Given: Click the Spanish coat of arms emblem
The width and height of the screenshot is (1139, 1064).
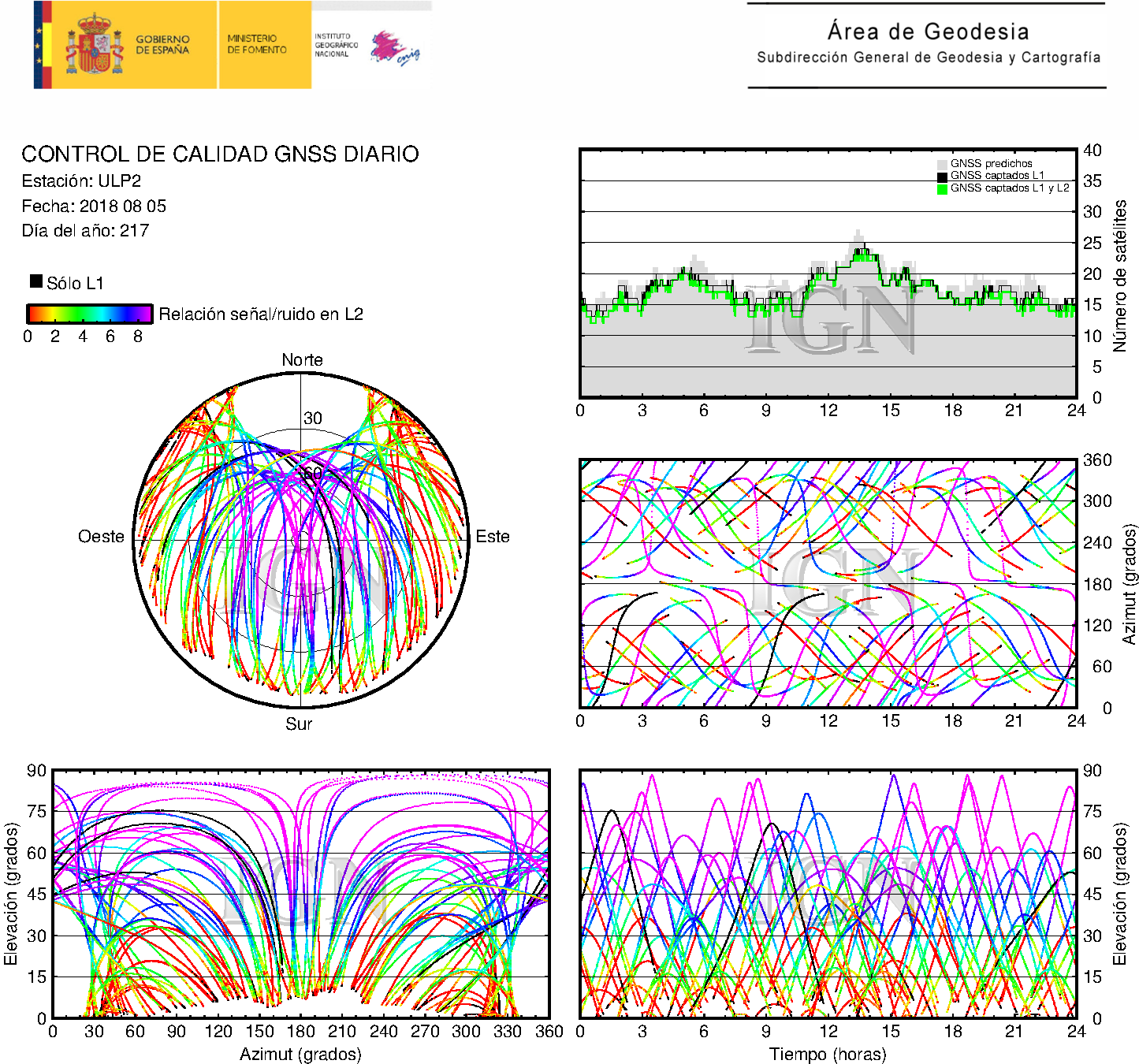Looking at the screenshot, I should click(x=94, y=45).
